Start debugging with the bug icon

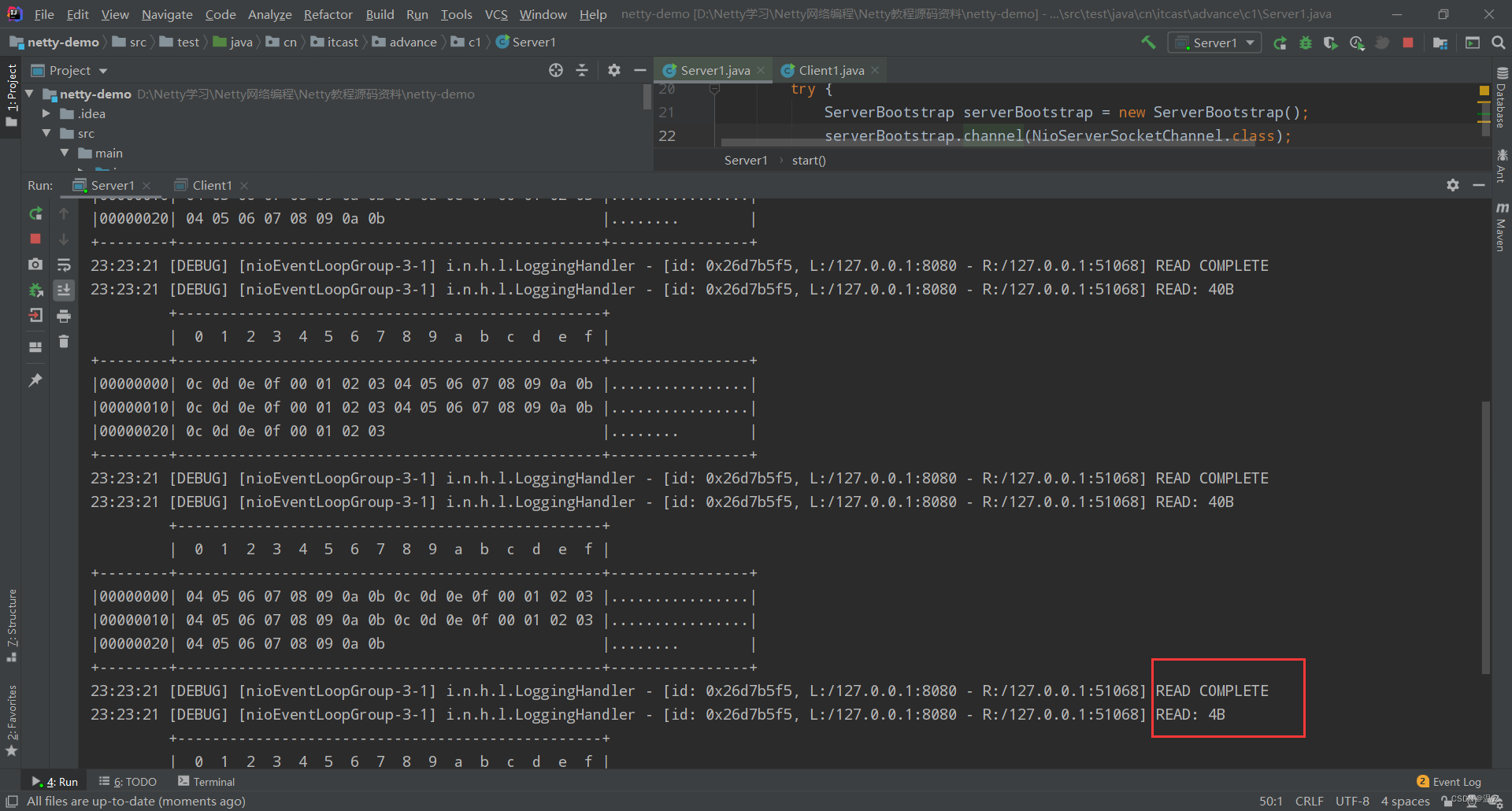(1306, 43)
